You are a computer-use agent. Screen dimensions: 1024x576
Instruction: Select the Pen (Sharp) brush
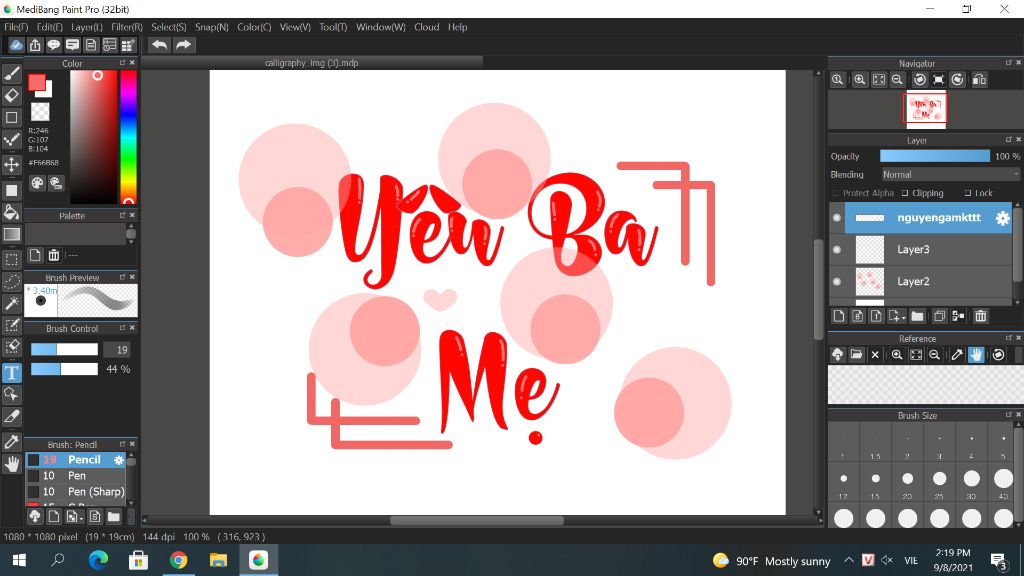pyautogui.click(x=76, y=491)
